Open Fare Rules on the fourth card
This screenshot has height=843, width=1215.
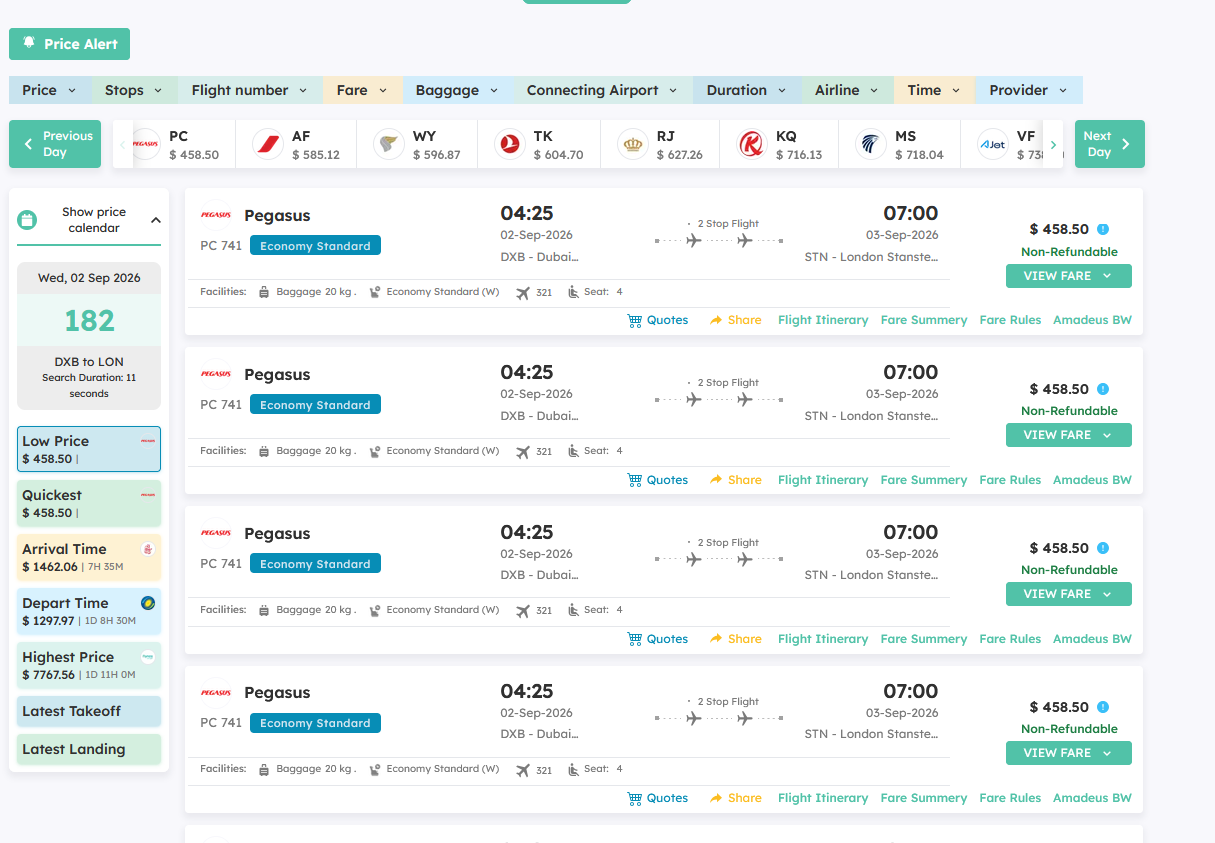(x=1010, y=798)
